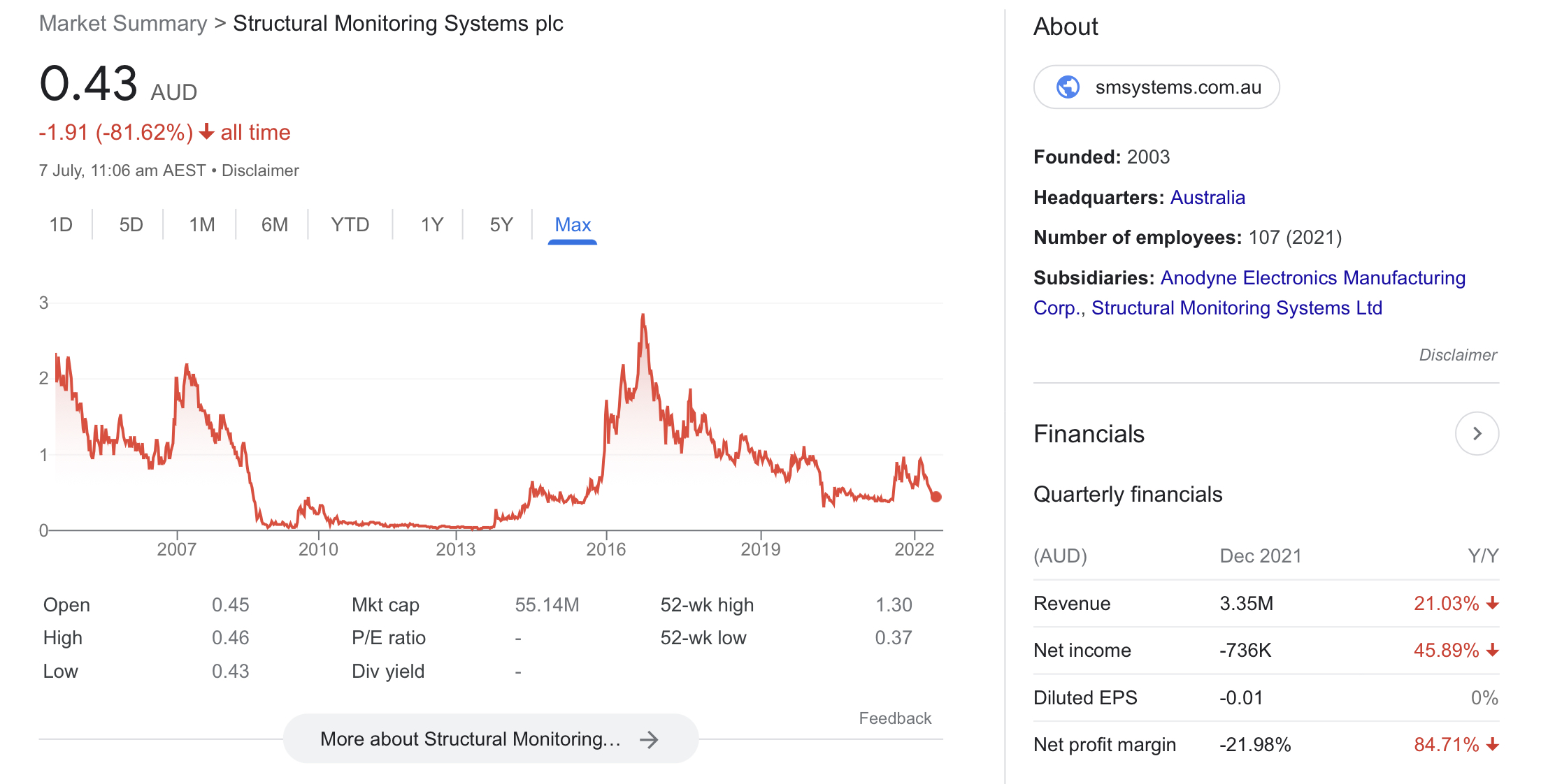The width and height of the screenshot is (1555, 784).
Task: Click the Diluted EPS value -0.01
Action: point(1241,698)
